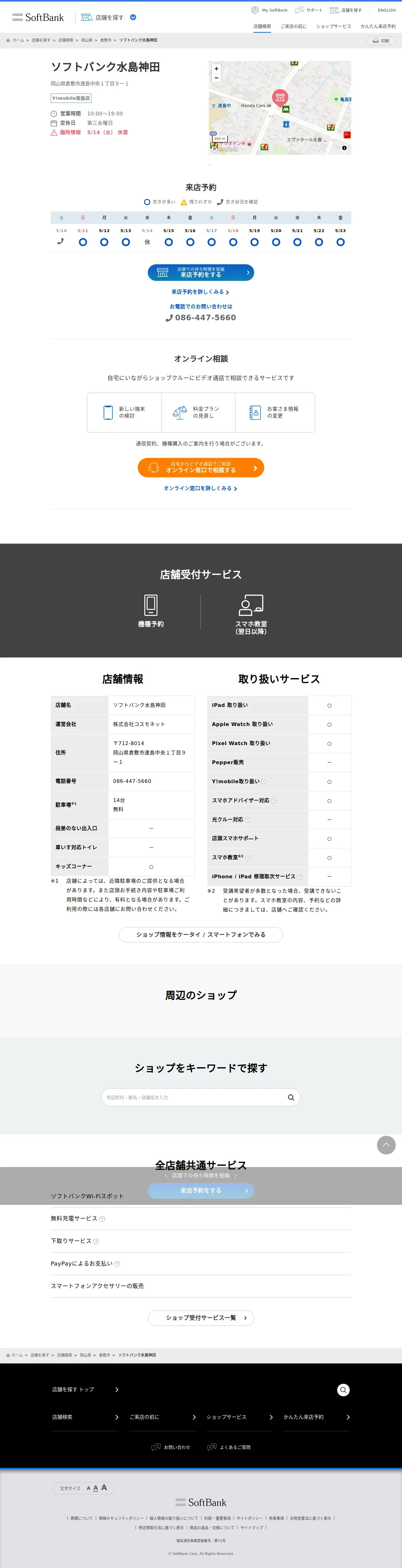Open footer かんたん来店予約 link
The width and height of the screenshot is (402, 1568).
(x=317, y=1417)
